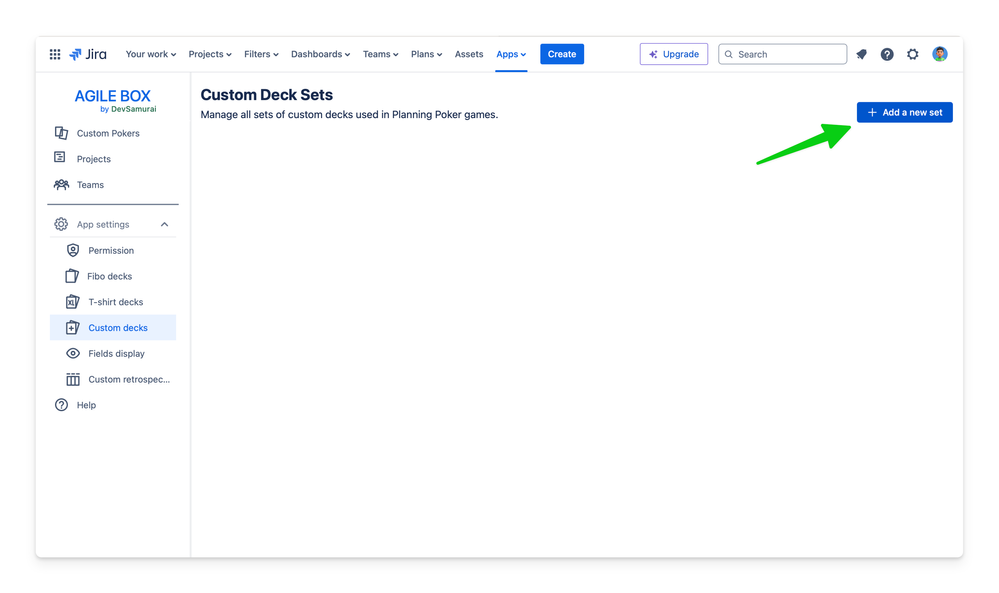Open the Jira settings gear icon
This screenshot has width=999, height=593.
tap(912, 54)
